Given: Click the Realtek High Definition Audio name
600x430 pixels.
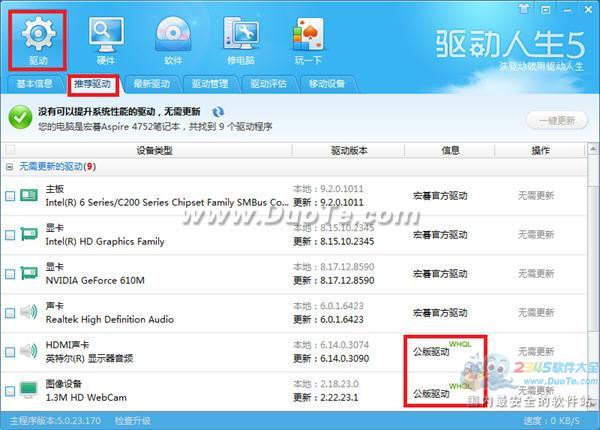Looking at the screenshot, I should [110, 319].
